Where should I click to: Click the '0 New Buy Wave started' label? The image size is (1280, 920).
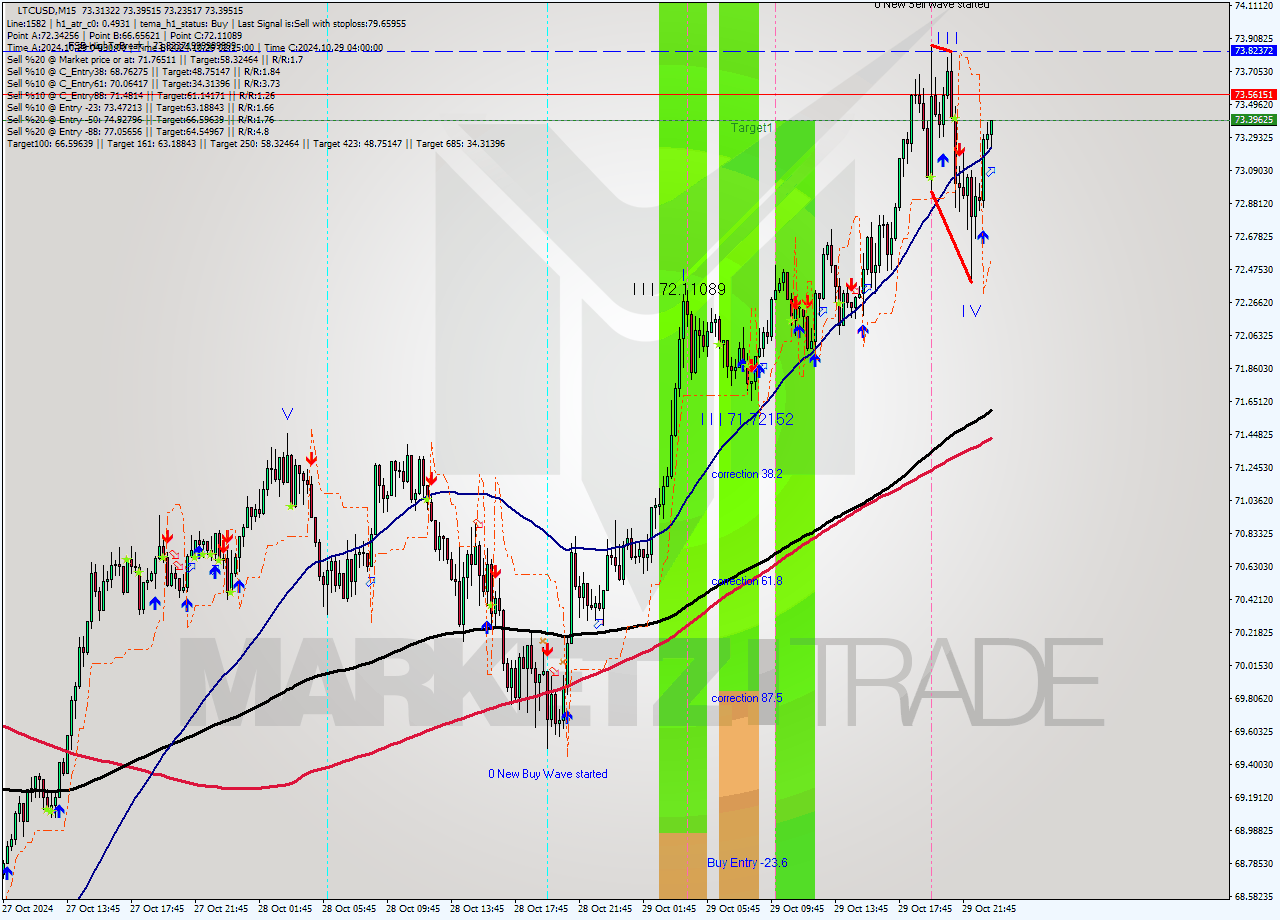pyautogui.click(x=548, y=774)
